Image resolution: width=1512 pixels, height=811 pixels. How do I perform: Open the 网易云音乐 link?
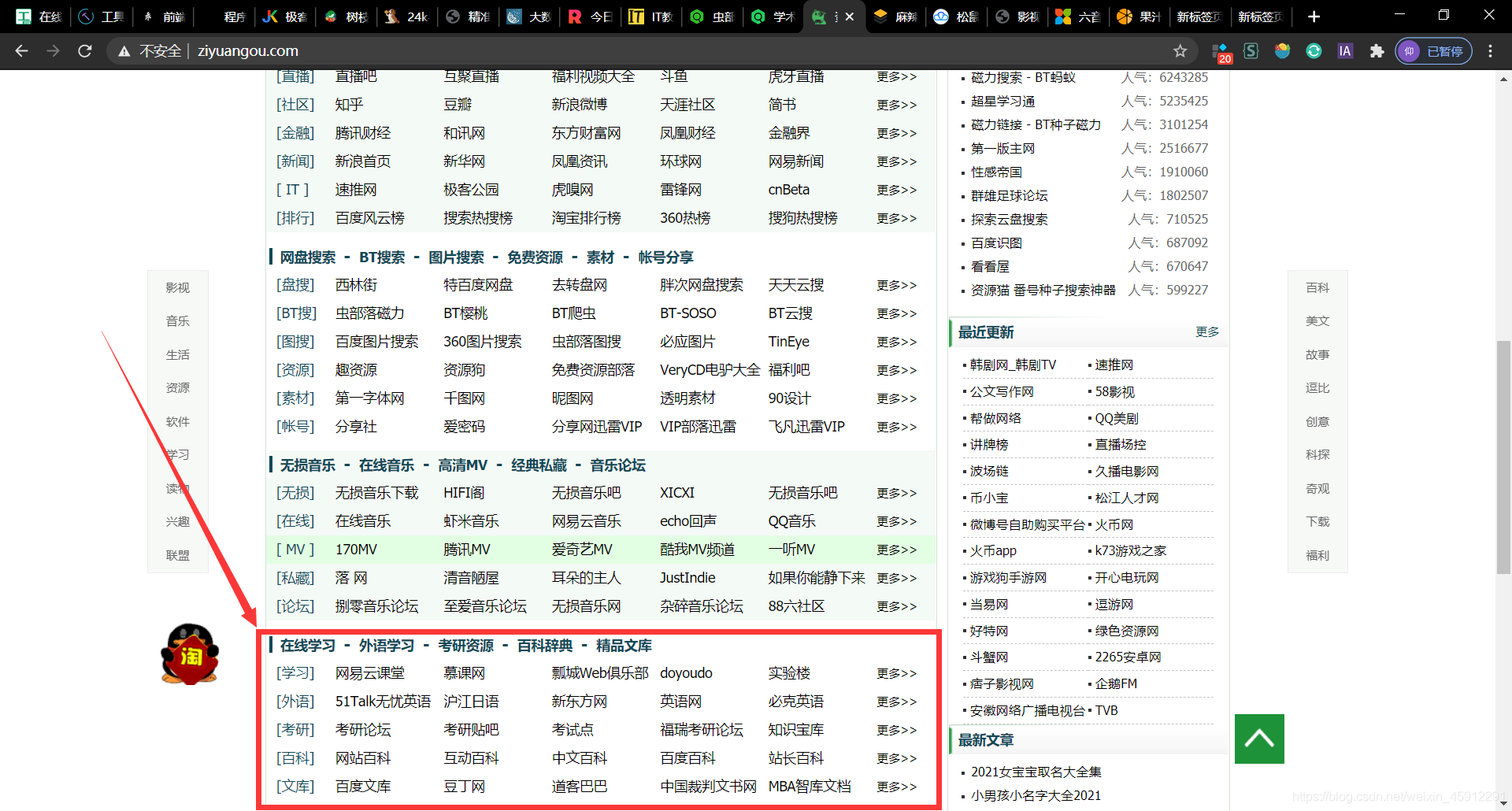click(x=587, y=521)
